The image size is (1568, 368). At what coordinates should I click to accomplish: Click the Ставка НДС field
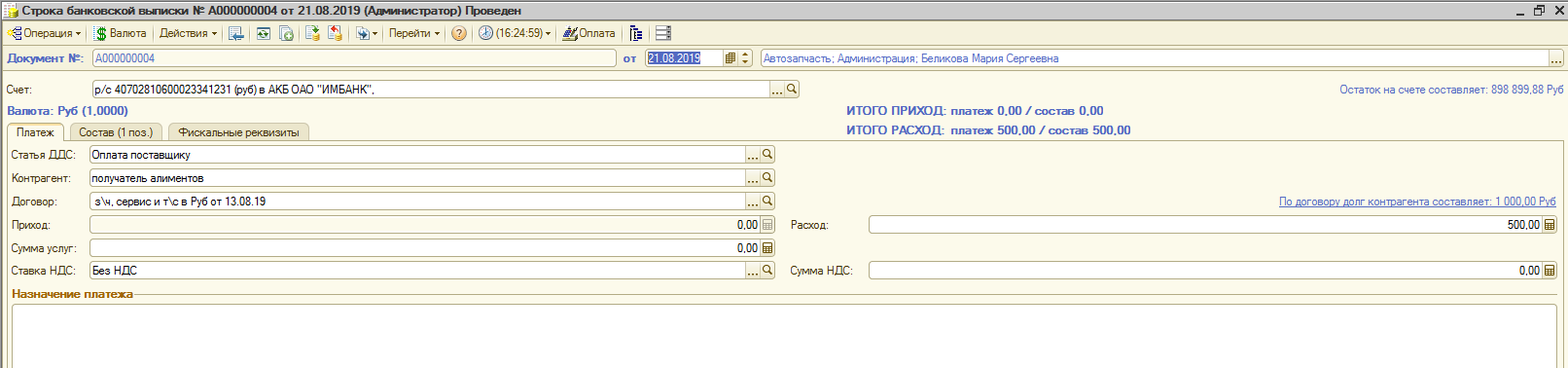[x=417, y=271]
